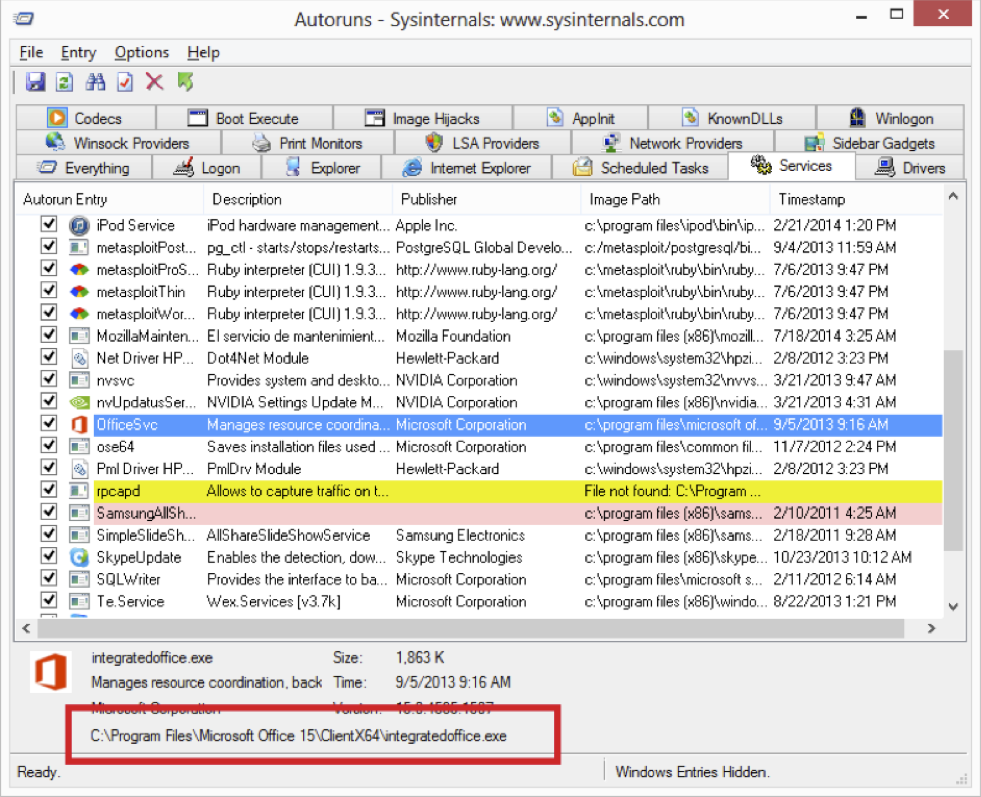Click the vertical scrollbar thumb
Image resolution: width=981 pixels, height=797 pixels.
coord(953,450)
